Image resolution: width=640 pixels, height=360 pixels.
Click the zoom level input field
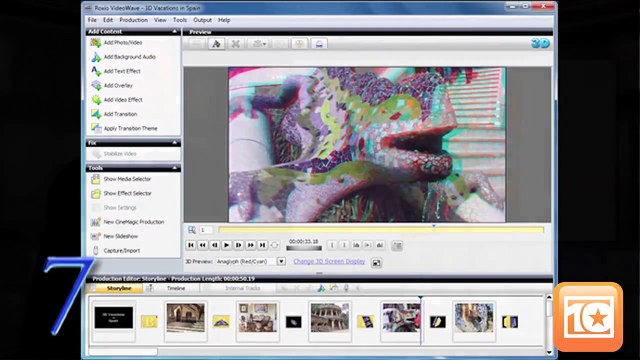pyautogui.click(x=206, y=230)
